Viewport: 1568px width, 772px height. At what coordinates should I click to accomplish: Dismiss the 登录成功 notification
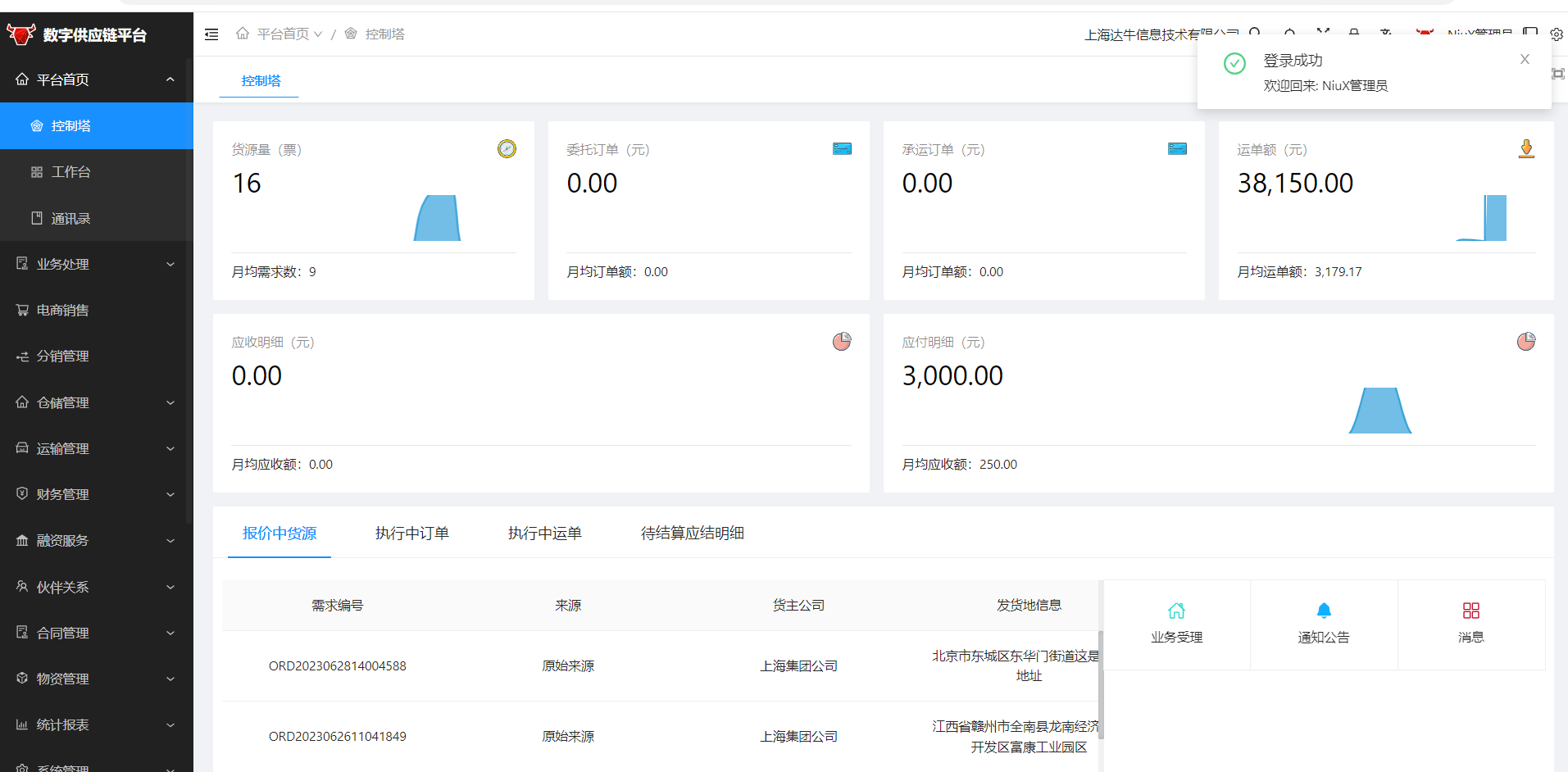1525,59
